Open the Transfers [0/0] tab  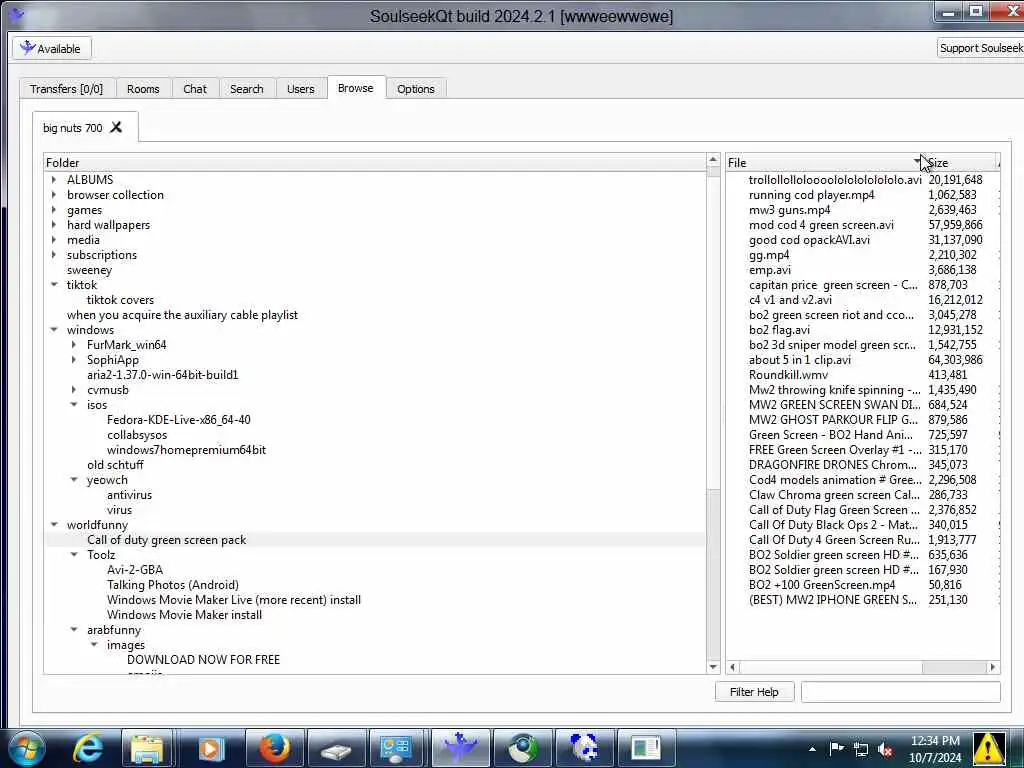coord(67,89)
